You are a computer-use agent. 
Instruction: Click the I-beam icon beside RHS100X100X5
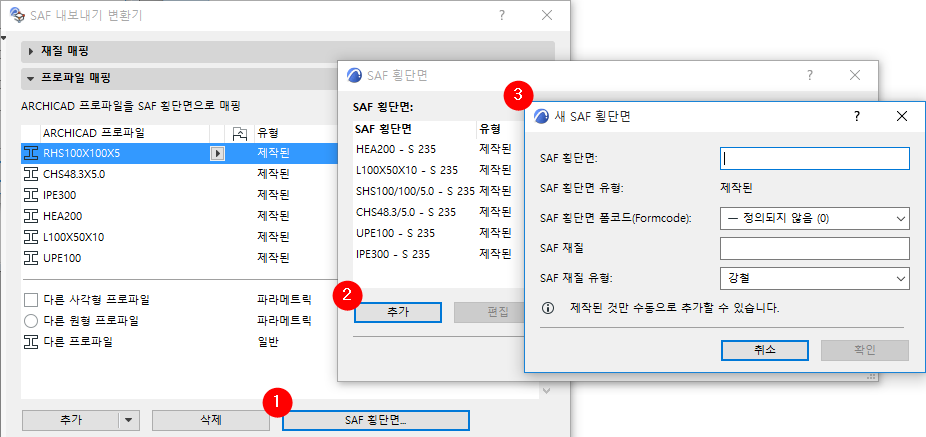pos(31,154)
